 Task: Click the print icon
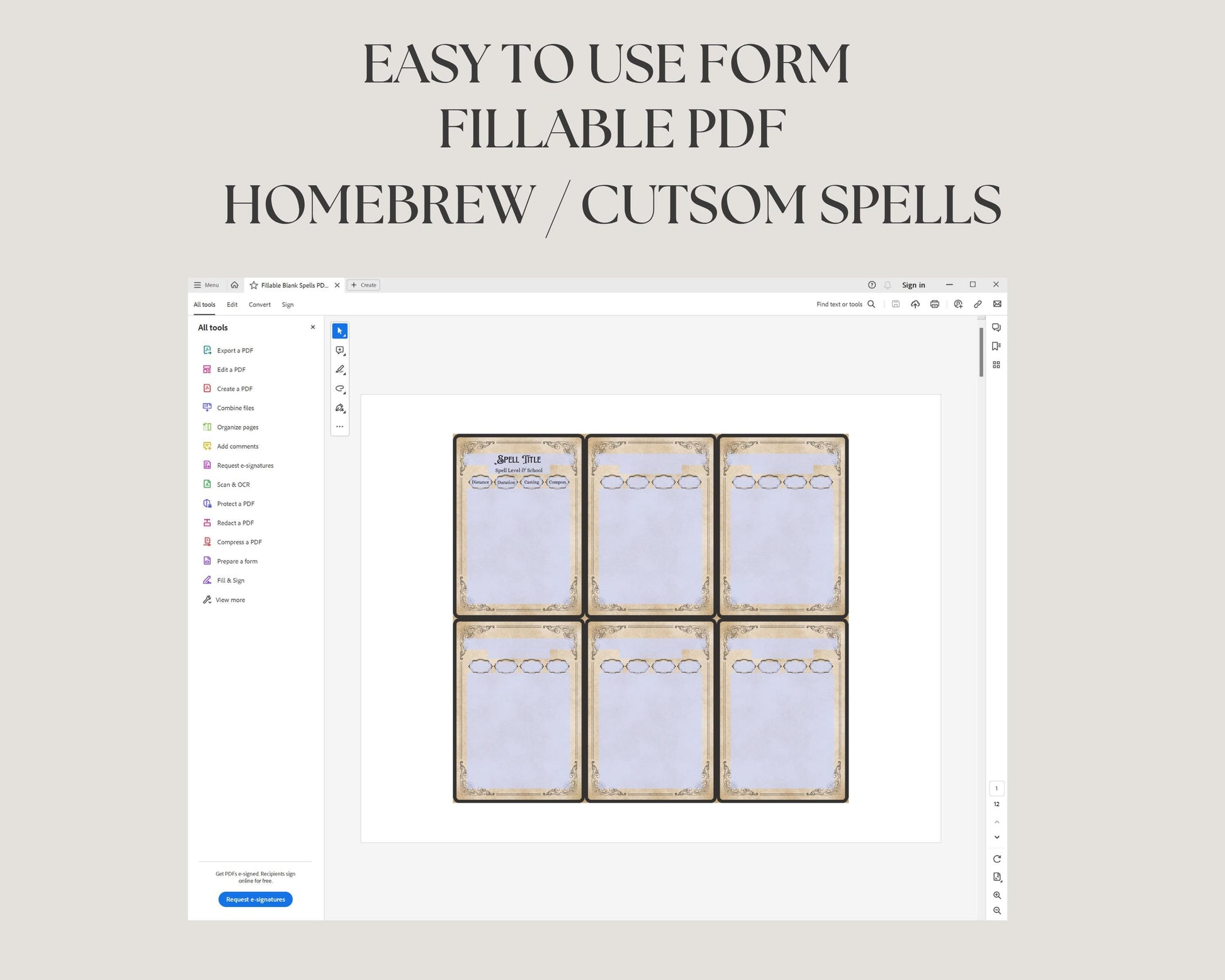[x=935, y=304]
